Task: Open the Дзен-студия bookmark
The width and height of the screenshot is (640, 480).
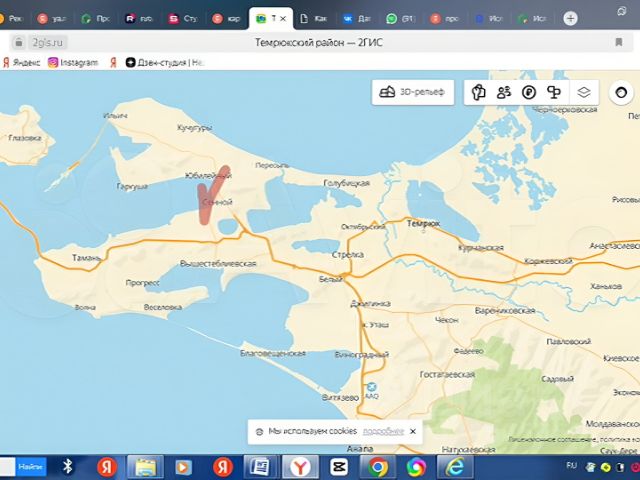Action: tap(164, 62)
